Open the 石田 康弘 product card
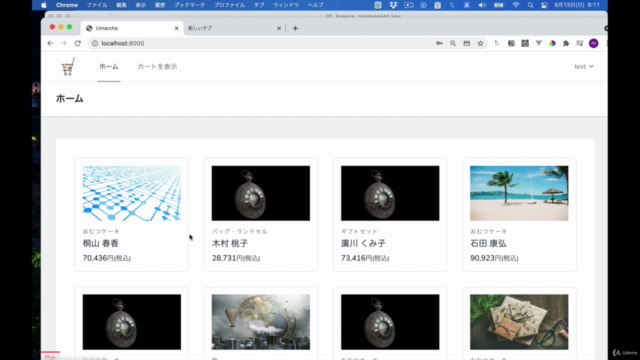The image size is (640, 360). click(519, 215)
